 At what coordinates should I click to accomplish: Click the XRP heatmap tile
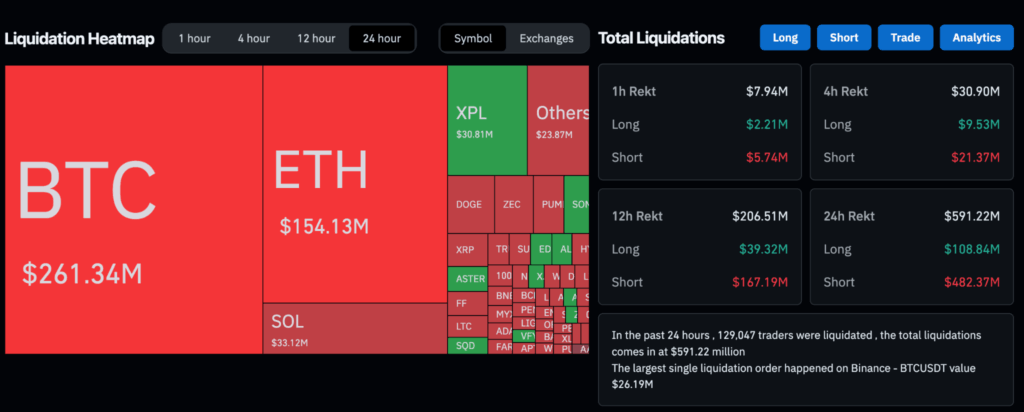pyautogui.click(x=466, y=249)
